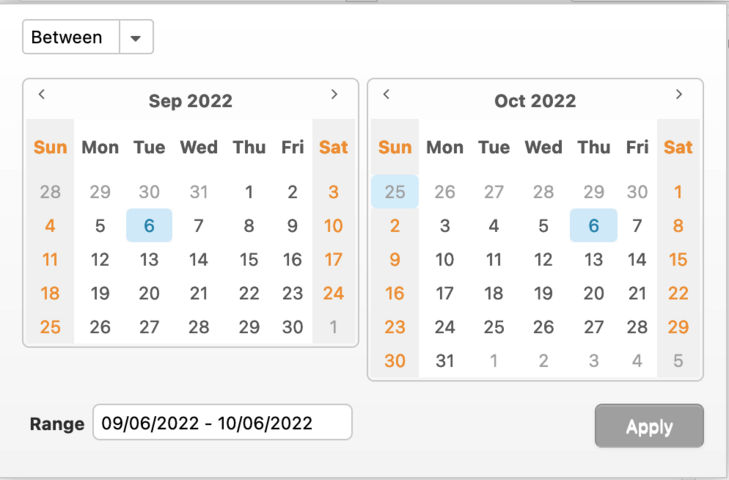
Task: Choose Sunday September 18 in the left calendar
Action: 50,294
